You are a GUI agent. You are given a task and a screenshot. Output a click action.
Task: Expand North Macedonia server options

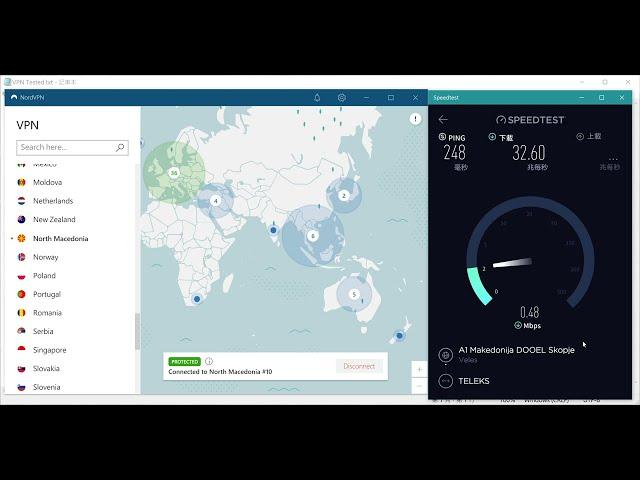click(12, 239)
